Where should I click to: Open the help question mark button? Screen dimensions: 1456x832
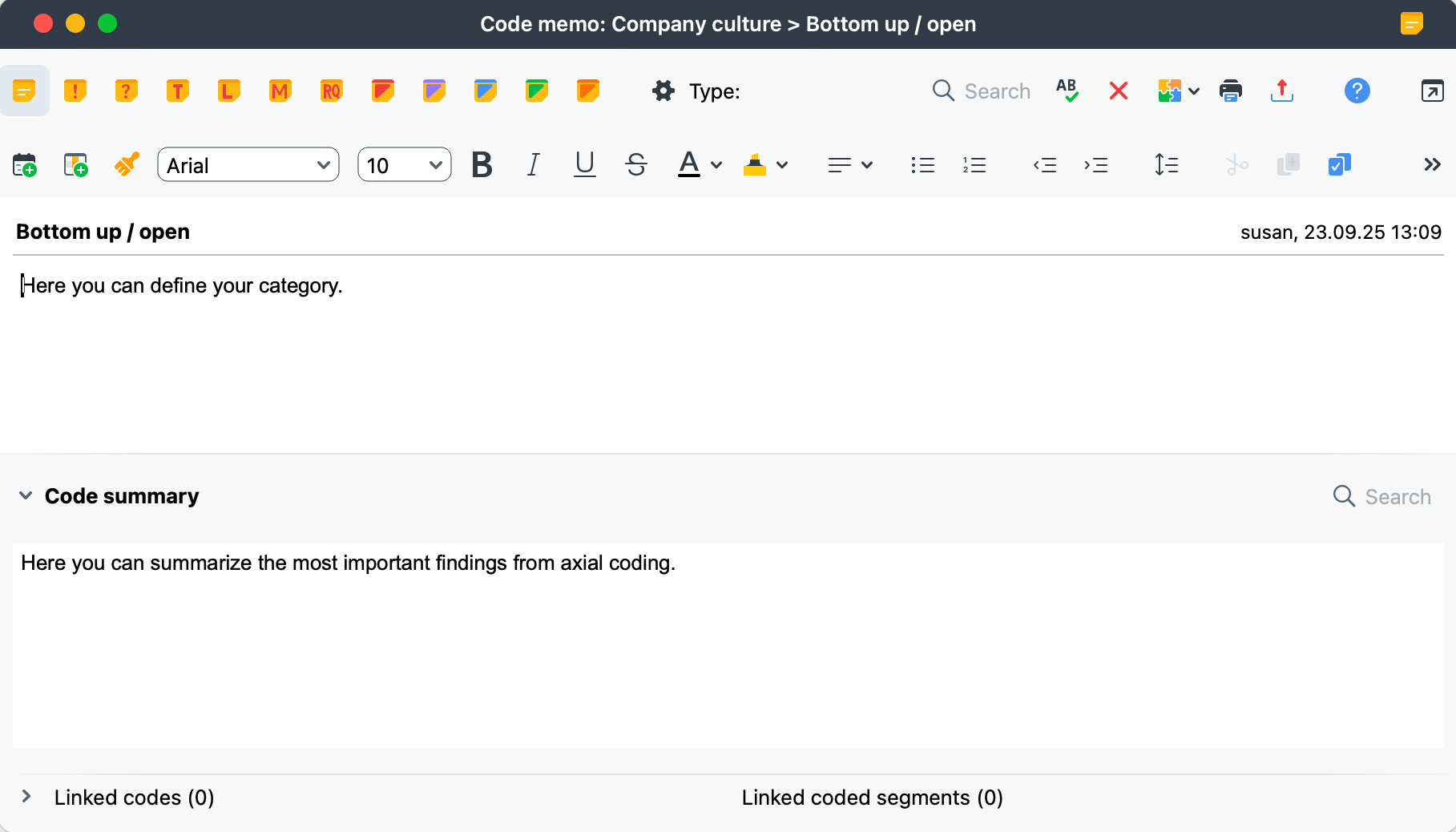pyautogui.click(x=1357, y=91)
